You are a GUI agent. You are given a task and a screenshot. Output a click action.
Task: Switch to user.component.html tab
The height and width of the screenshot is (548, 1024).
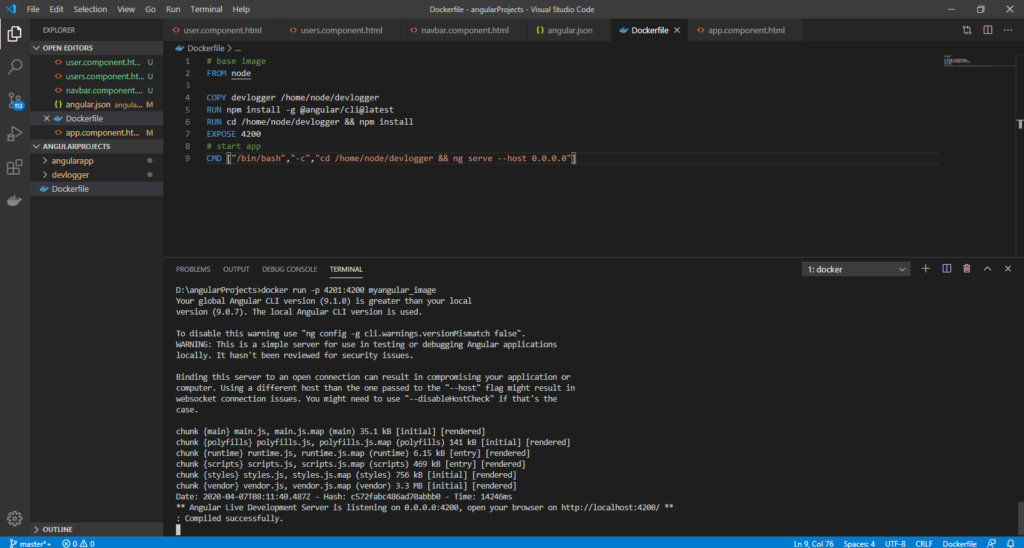point(221,30)
